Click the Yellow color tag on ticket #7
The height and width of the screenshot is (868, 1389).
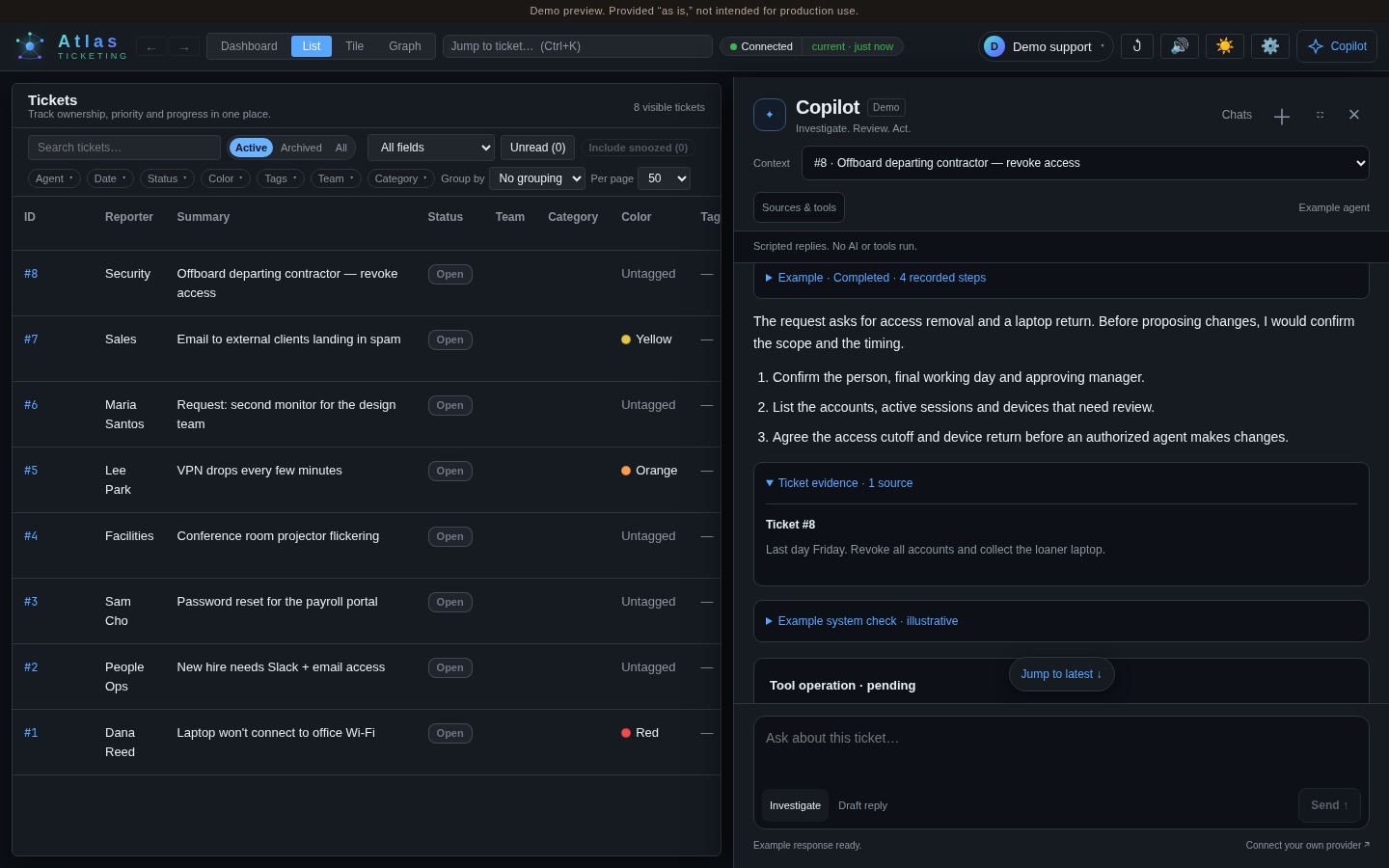(x=646, y=339)
